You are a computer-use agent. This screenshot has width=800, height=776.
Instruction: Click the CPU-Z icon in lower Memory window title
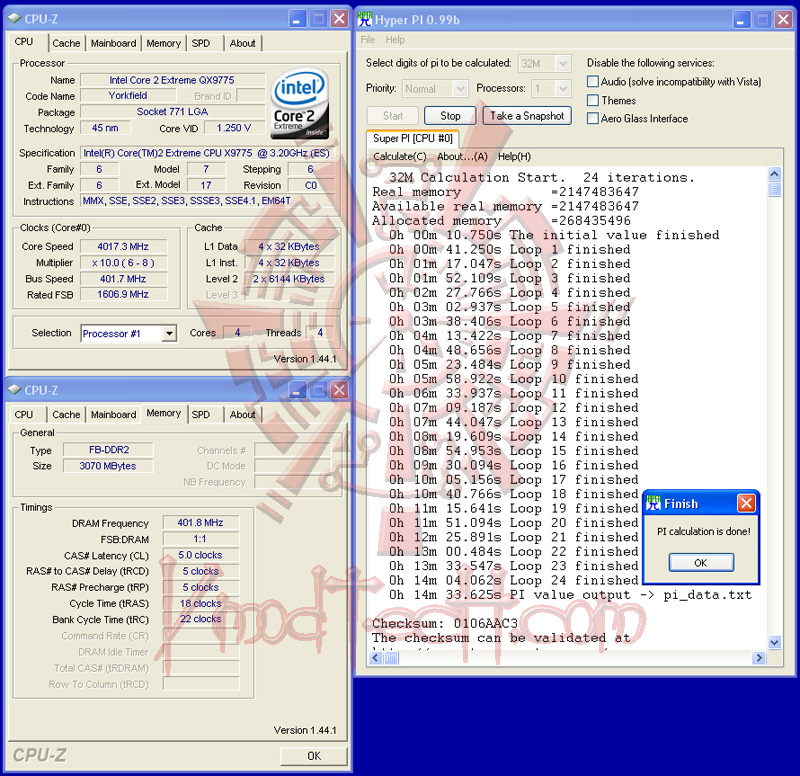[15, 390]
